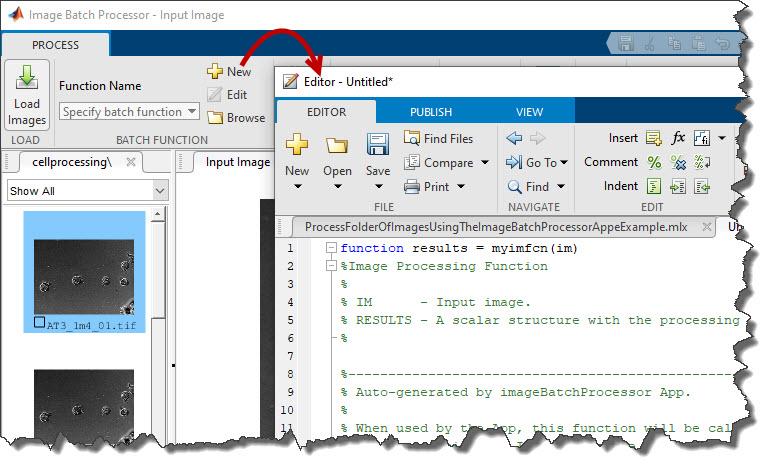The image size is (776, 472).
Task: Click the fx insert function icon
Action: coord(678,138)
